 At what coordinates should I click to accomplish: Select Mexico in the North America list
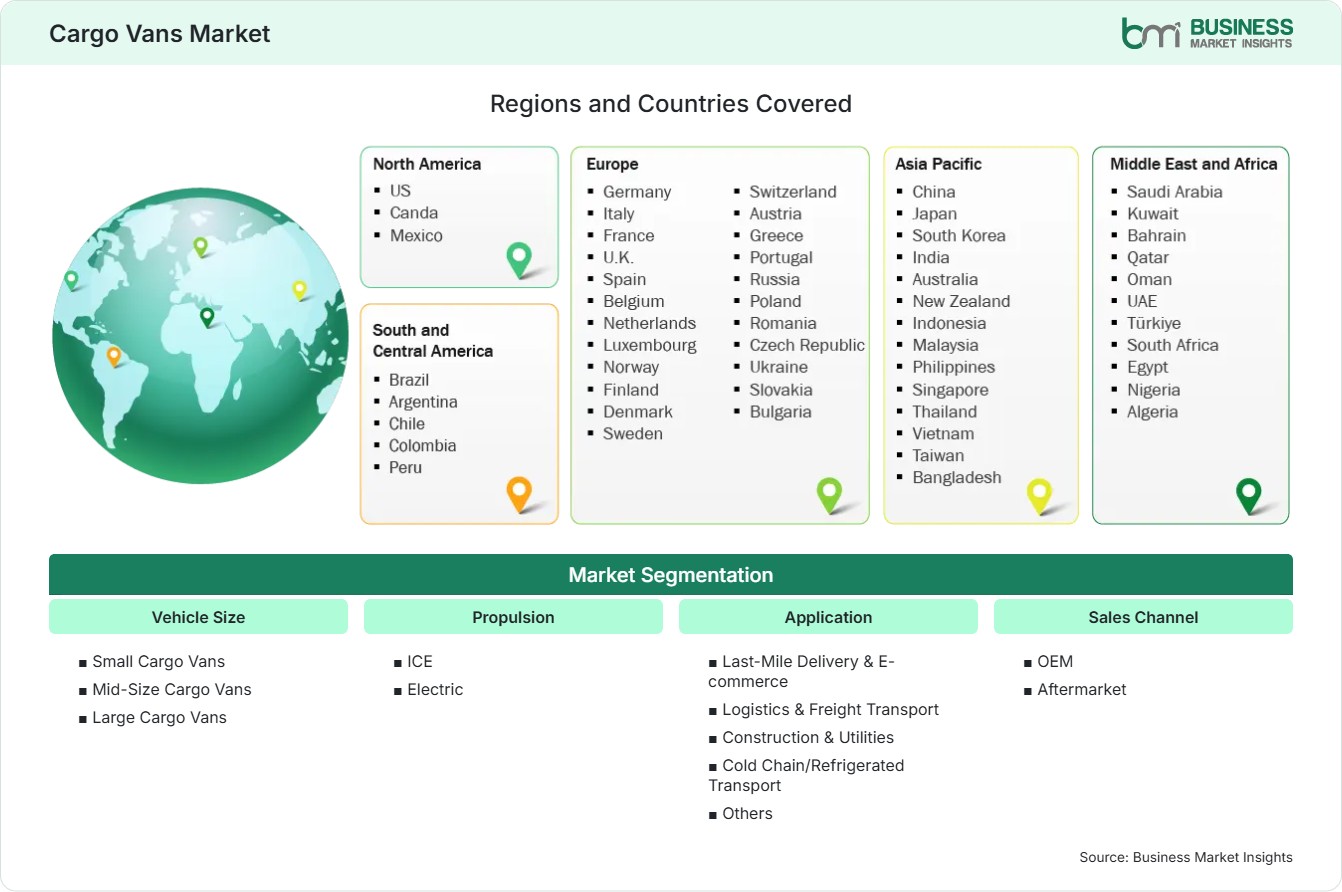(416, 236)
